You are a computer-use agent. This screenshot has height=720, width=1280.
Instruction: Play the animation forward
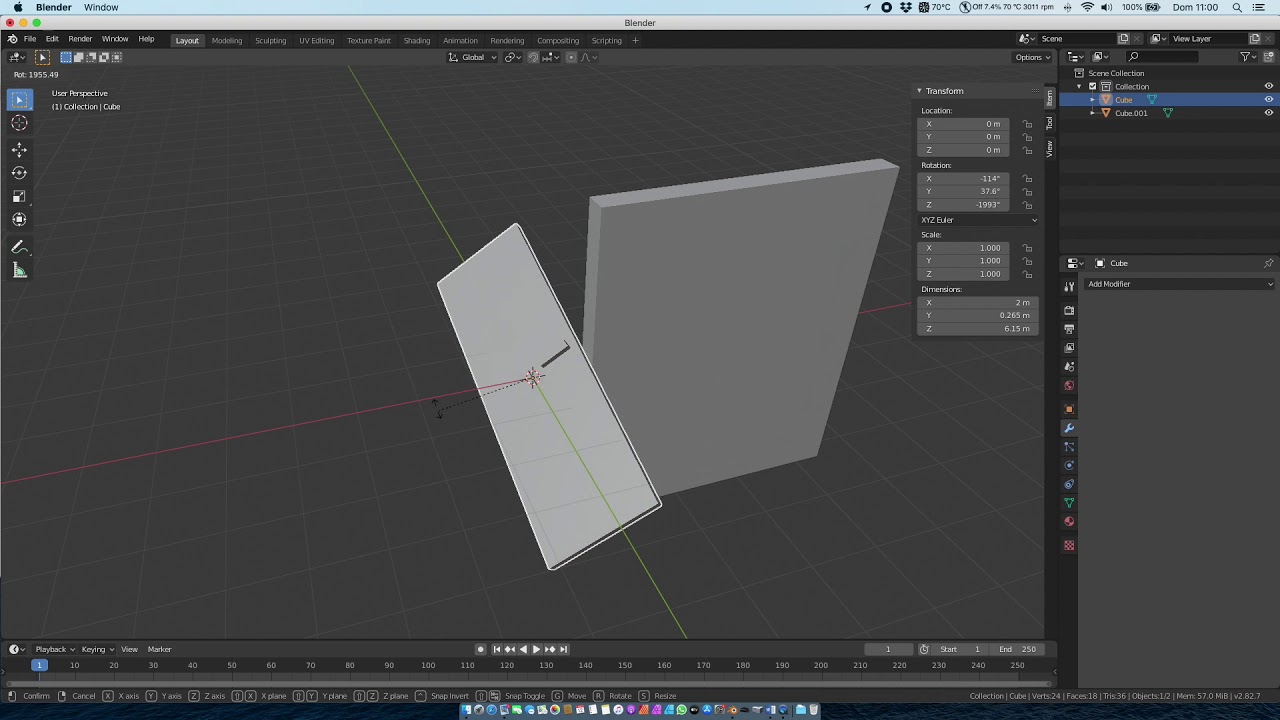pyautogui.click(x=536, y=649)
